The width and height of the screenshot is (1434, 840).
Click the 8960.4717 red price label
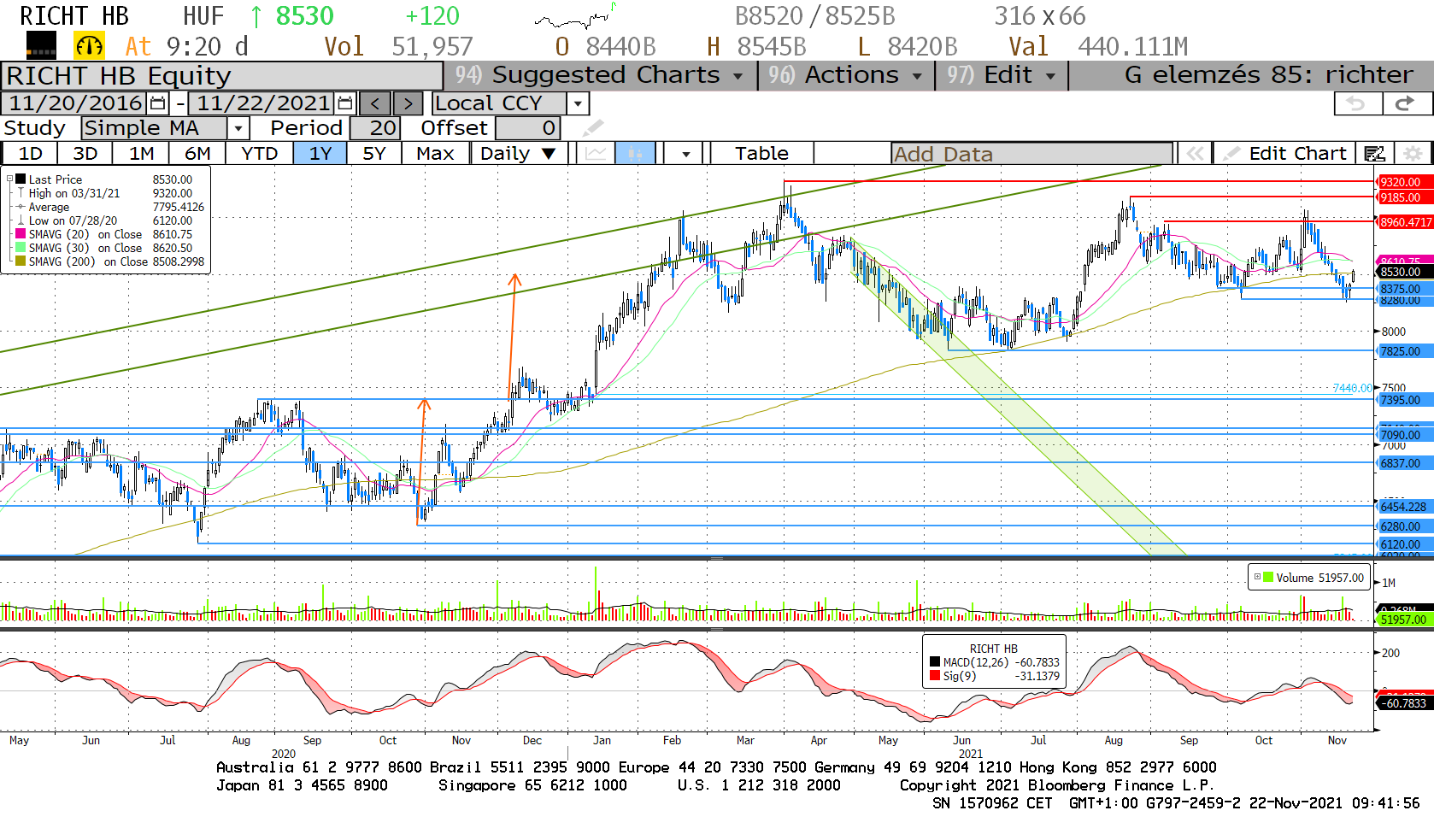pyautogui.click(x=1405, y=222)
